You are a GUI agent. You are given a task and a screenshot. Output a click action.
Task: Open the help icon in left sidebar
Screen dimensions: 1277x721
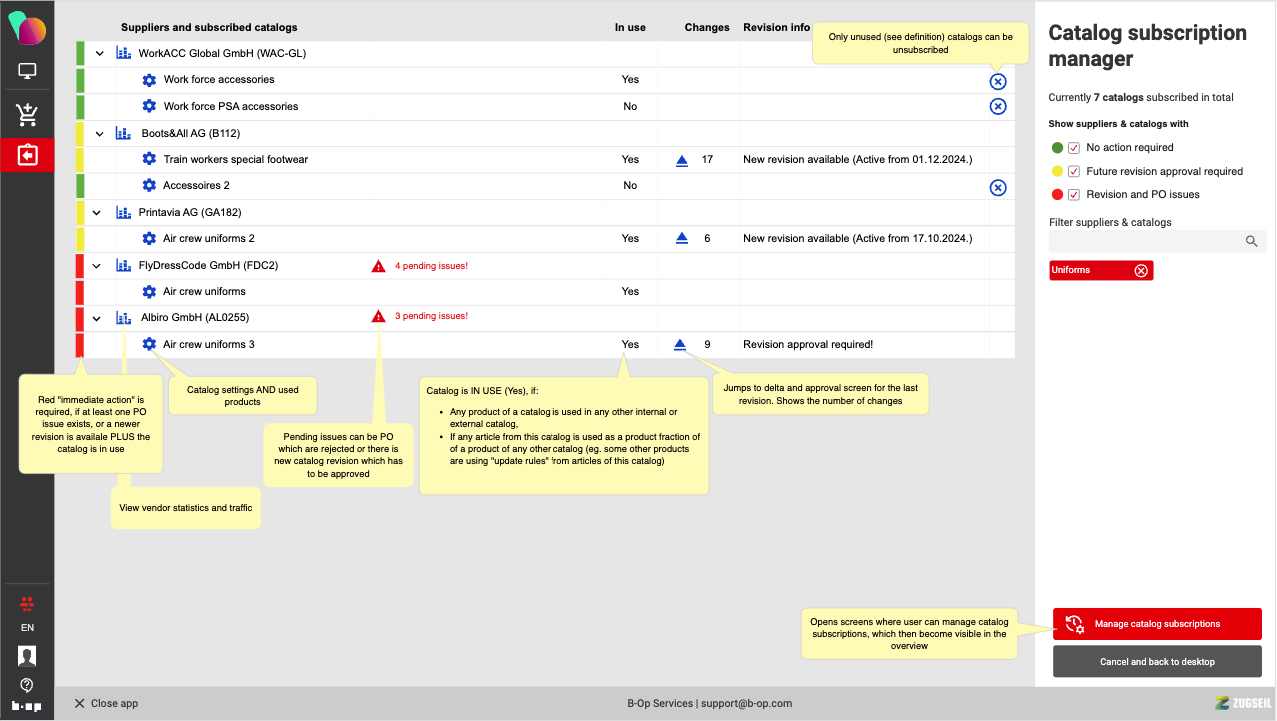[x=27, y=685]
